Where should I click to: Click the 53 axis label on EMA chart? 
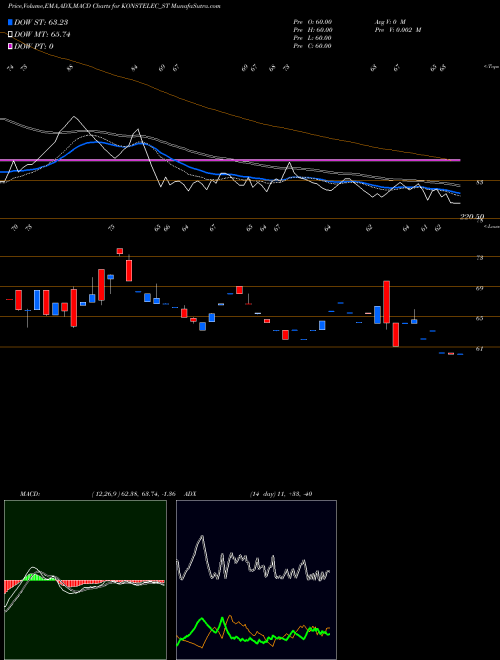(x=480, y=182)
